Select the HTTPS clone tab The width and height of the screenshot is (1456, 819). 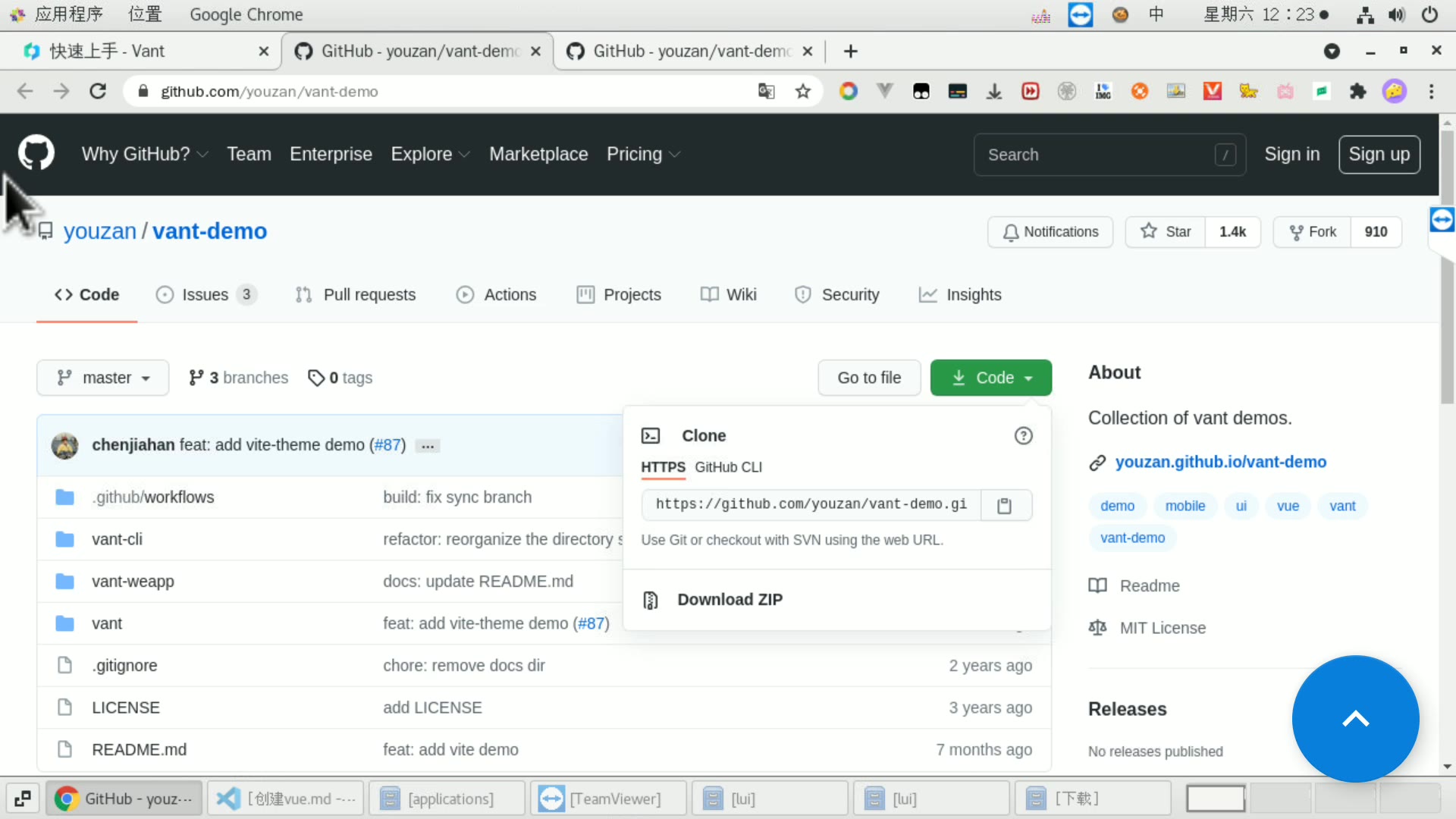pyautogui.click(x=663, y=467)
